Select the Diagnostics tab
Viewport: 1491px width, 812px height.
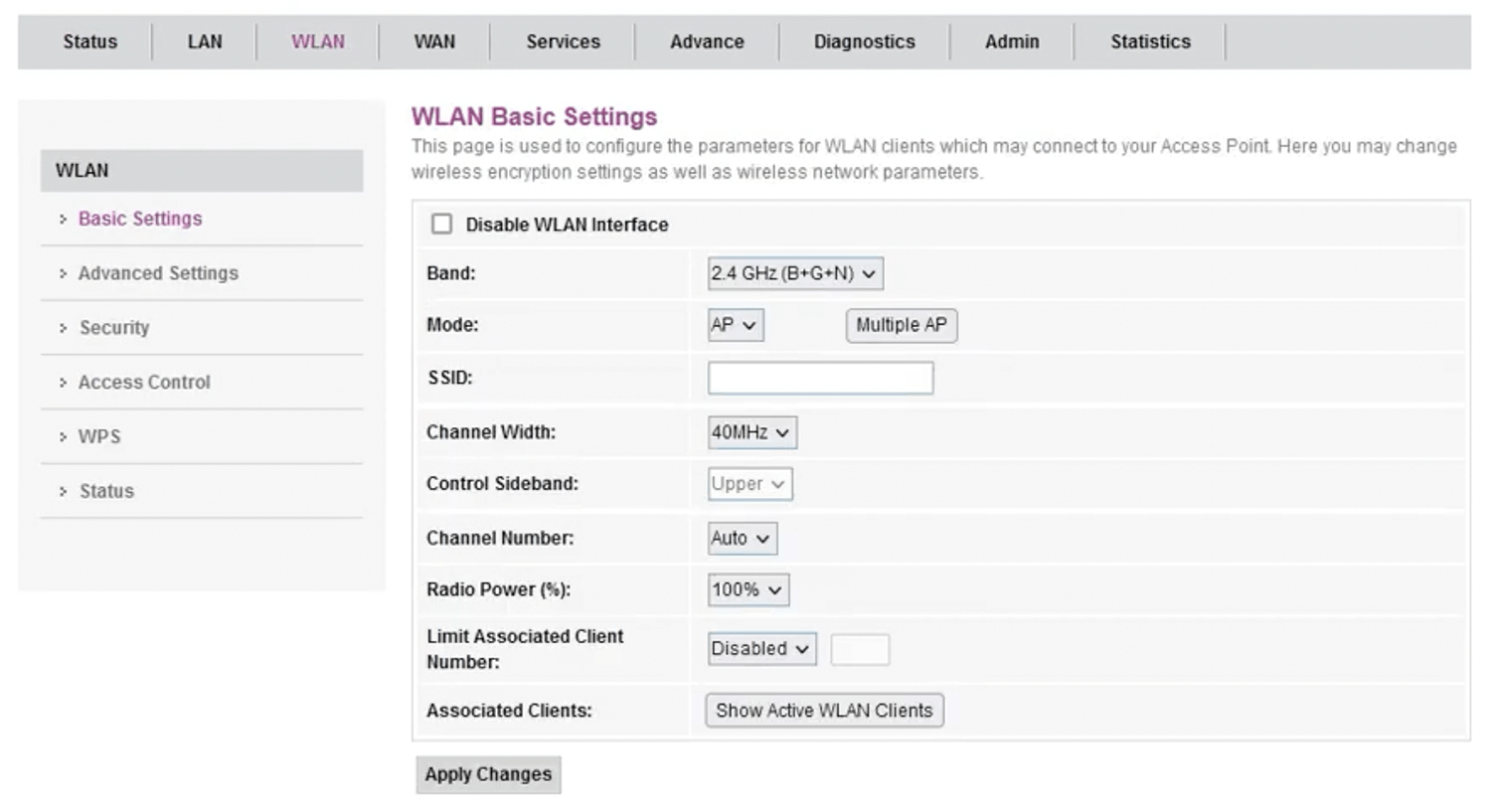[x=864, y=42]
